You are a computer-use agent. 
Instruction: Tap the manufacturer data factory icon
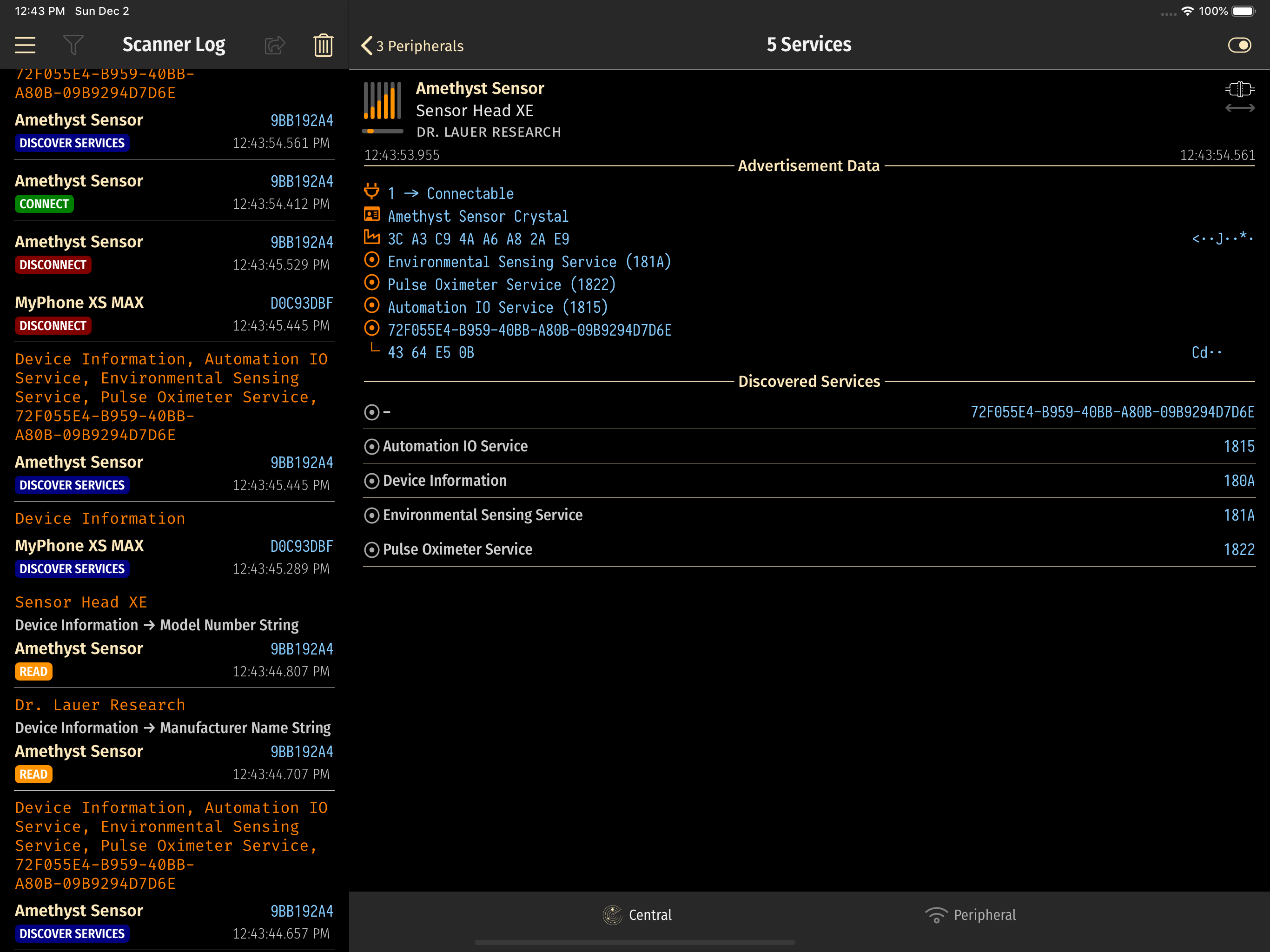372,237
